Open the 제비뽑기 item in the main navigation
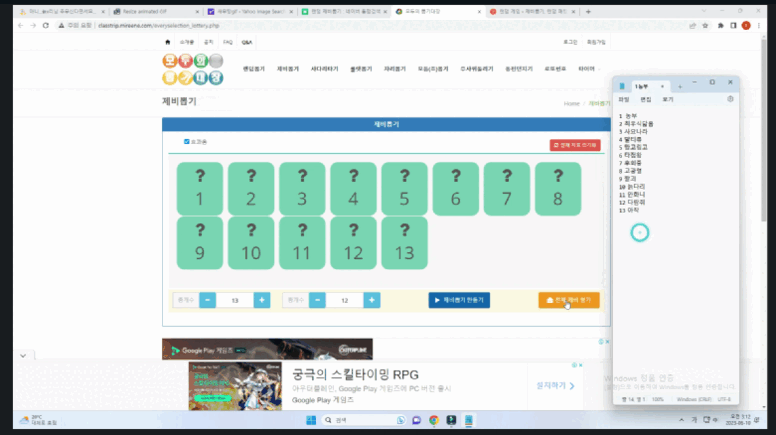Screen dimensions: 776x435 point(288,69)
